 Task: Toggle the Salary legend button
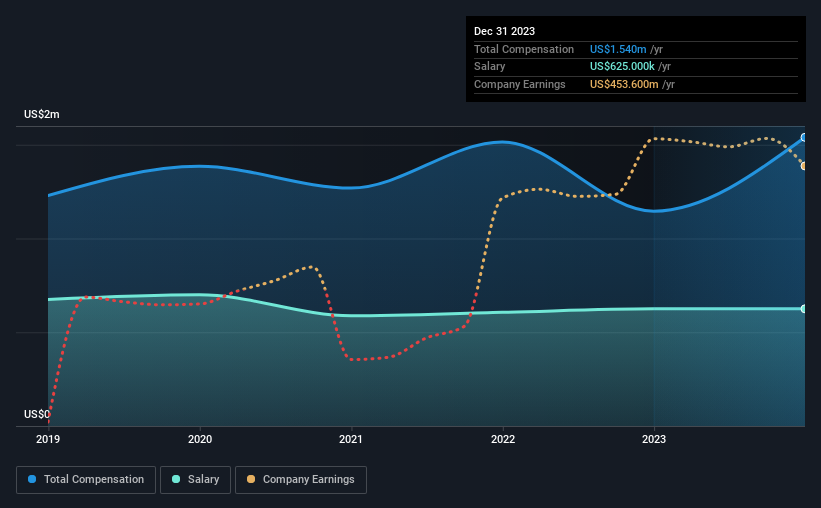pos(195,480)
